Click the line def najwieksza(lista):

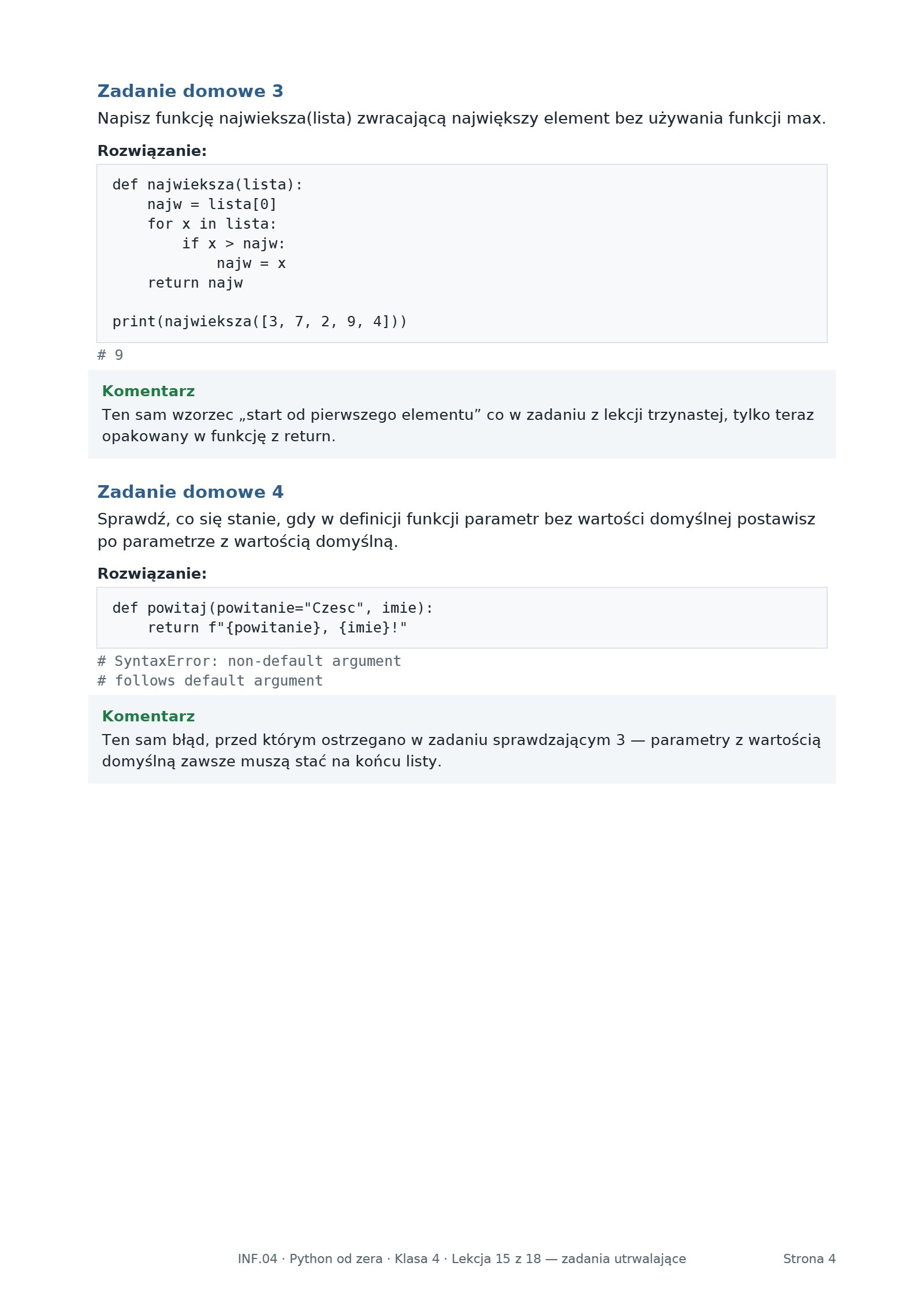[x=207, y=185]
